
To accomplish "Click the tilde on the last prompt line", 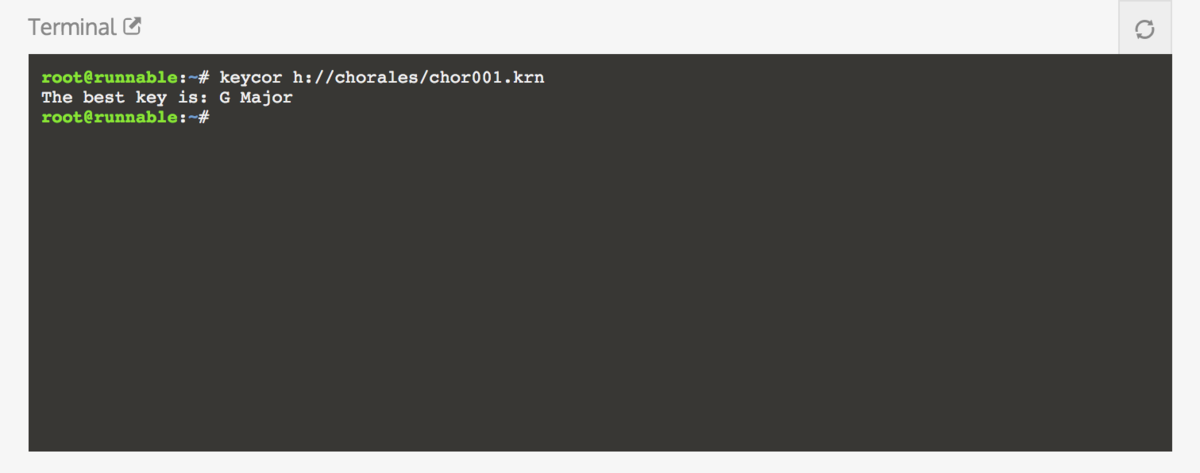I will pos(192,118).
